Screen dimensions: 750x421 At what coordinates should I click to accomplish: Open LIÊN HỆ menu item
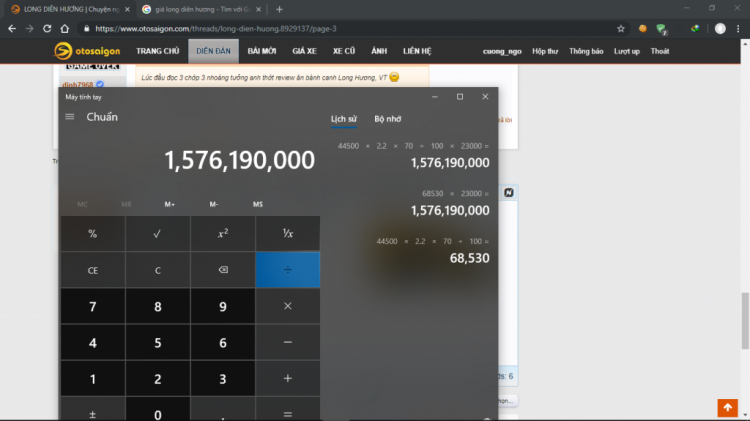click(417, 51)
